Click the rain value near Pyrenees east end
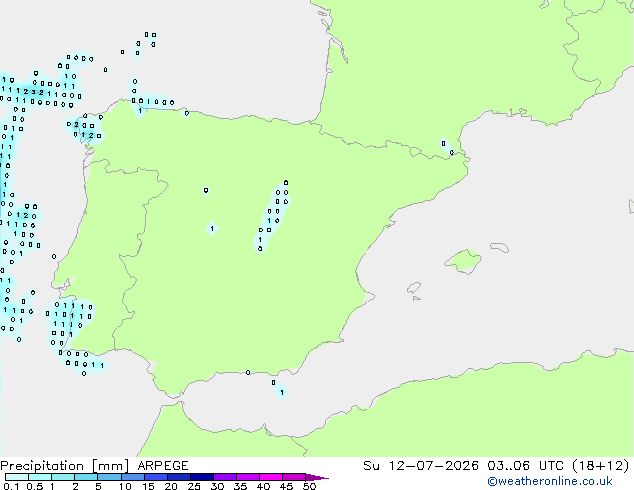 coord(448,148)
